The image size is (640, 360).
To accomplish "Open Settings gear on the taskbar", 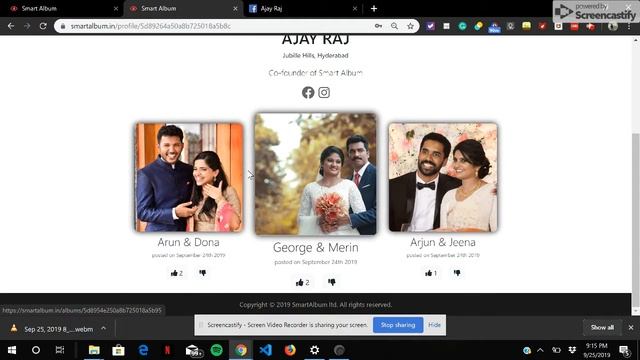I will click(314, 350).
